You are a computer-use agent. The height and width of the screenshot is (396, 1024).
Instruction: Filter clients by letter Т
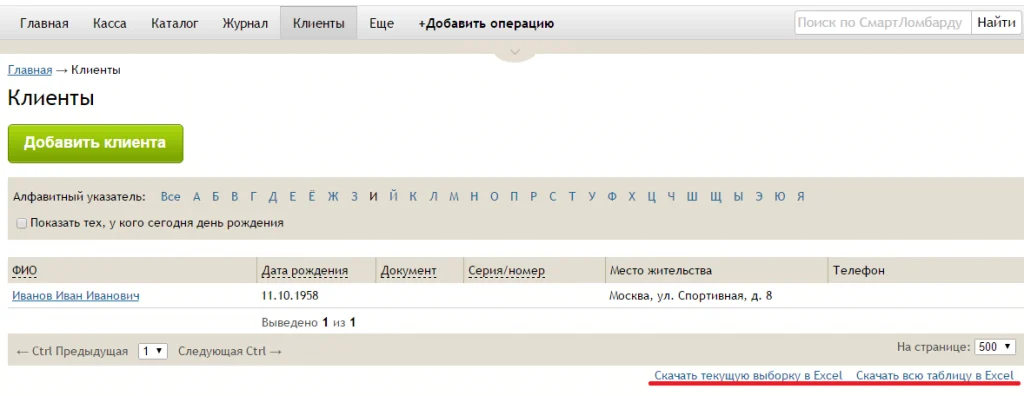point(572,197)
